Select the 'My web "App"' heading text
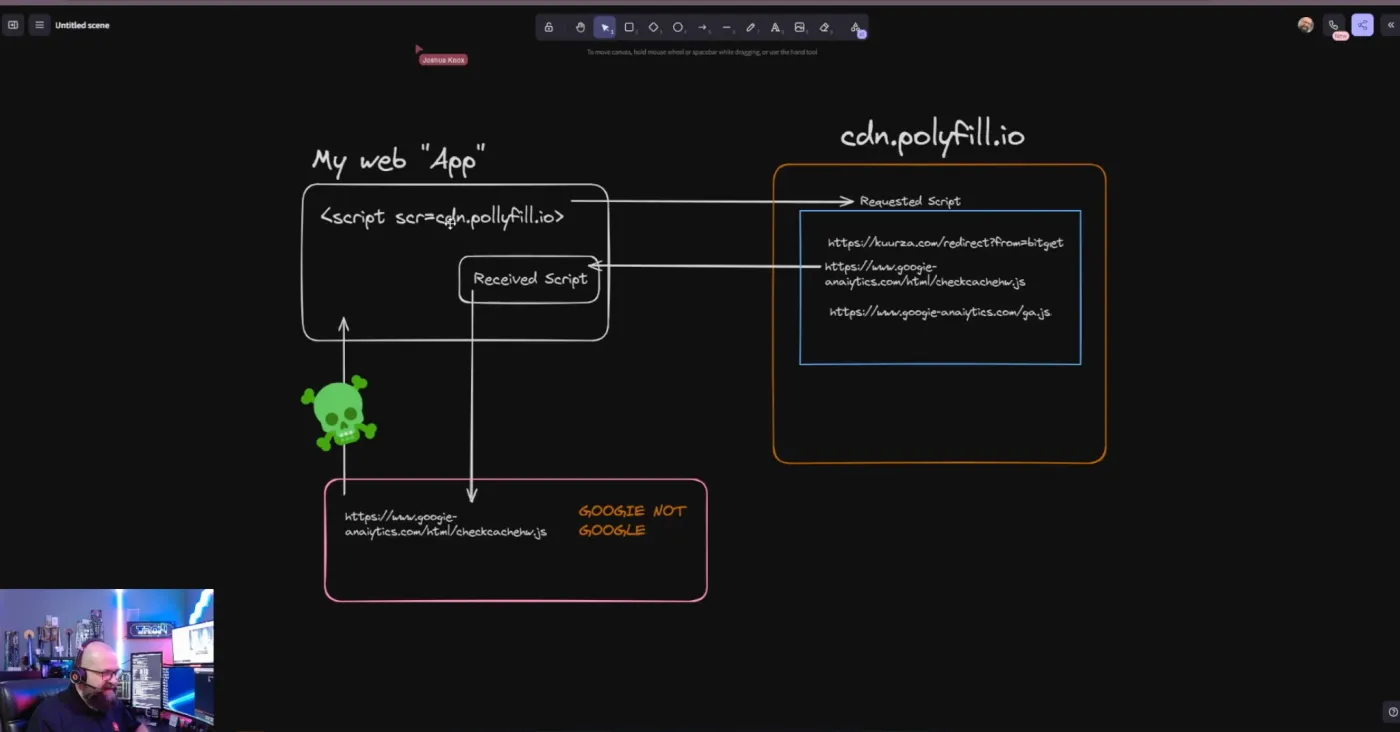Screen dimensions: 1400x732 pos(399,160)
